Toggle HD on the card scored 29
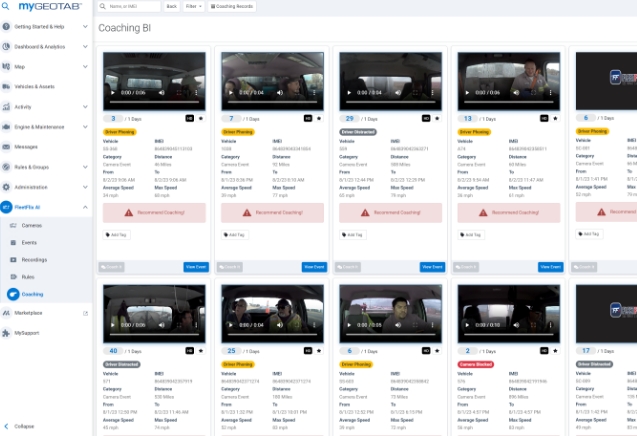 (x=426, y=119)
